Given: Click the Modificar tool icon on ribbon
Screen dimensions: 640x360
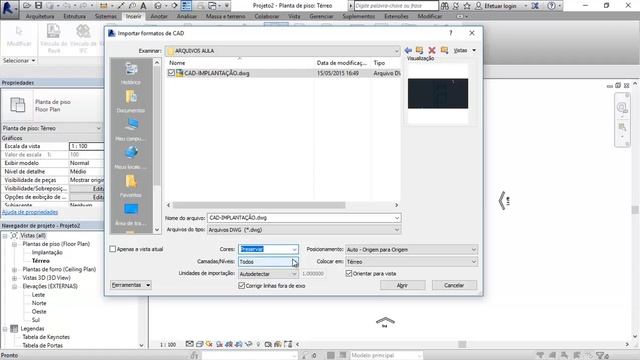Looking at the screenshot, I should tap(19, 36).
